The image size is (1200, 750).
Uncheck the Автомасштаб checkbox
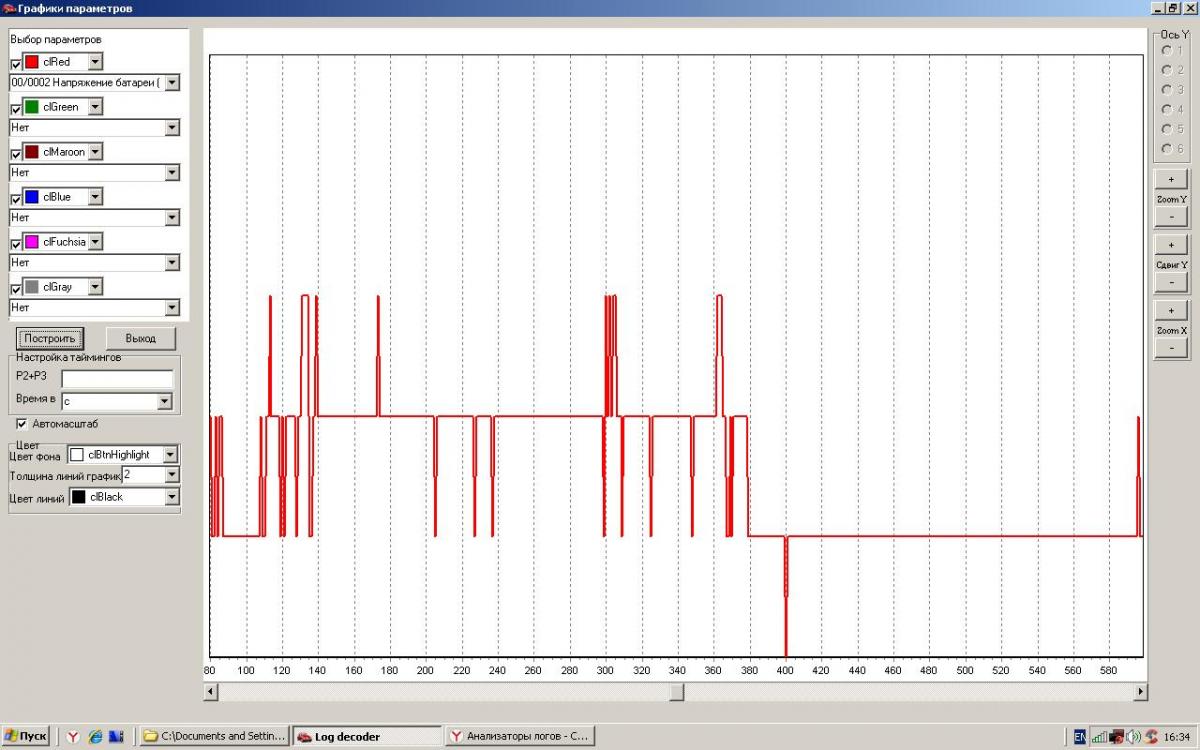22,423
